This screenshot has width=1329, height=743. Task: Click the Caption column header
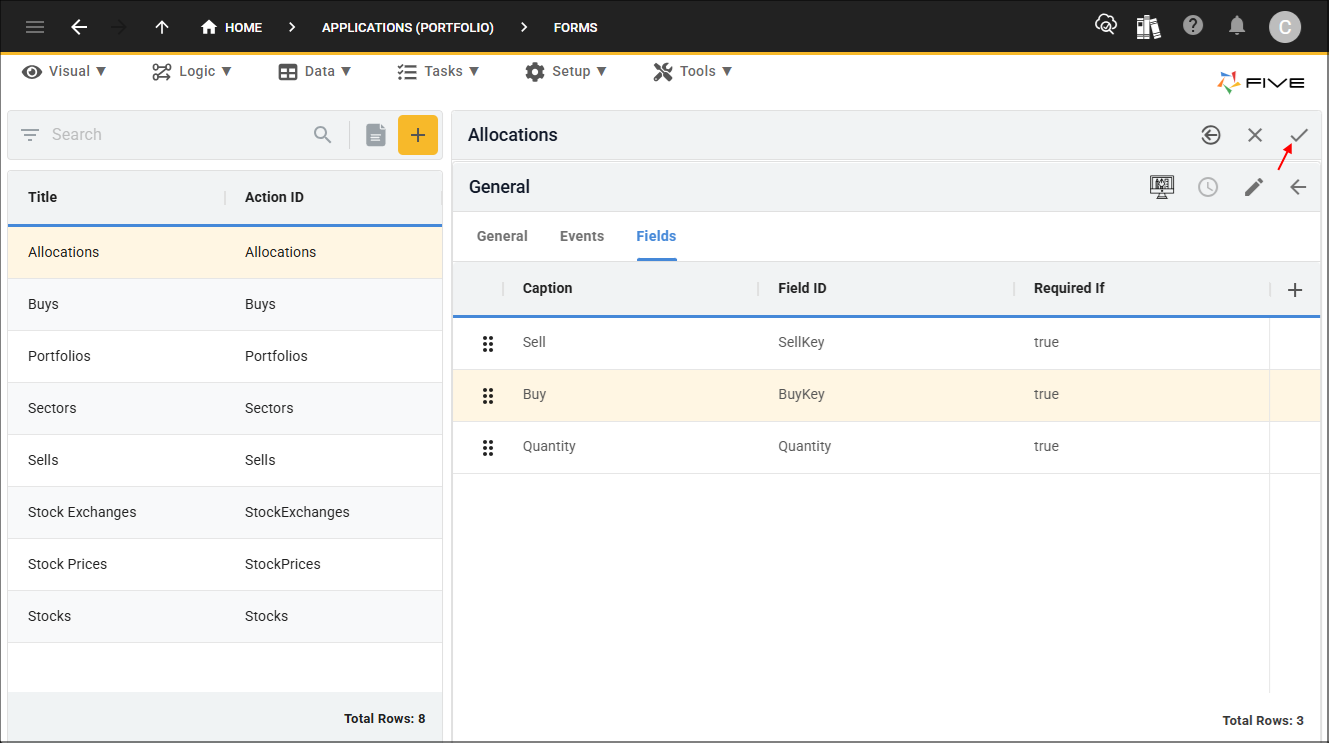pyautogui.click(x=547, y=288)
